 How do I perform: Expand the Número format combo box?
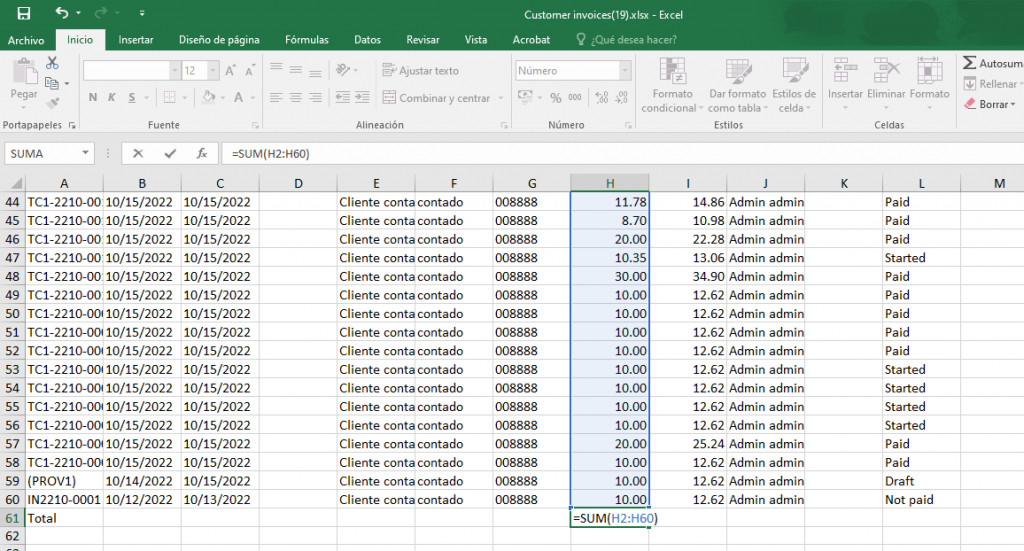625,71
